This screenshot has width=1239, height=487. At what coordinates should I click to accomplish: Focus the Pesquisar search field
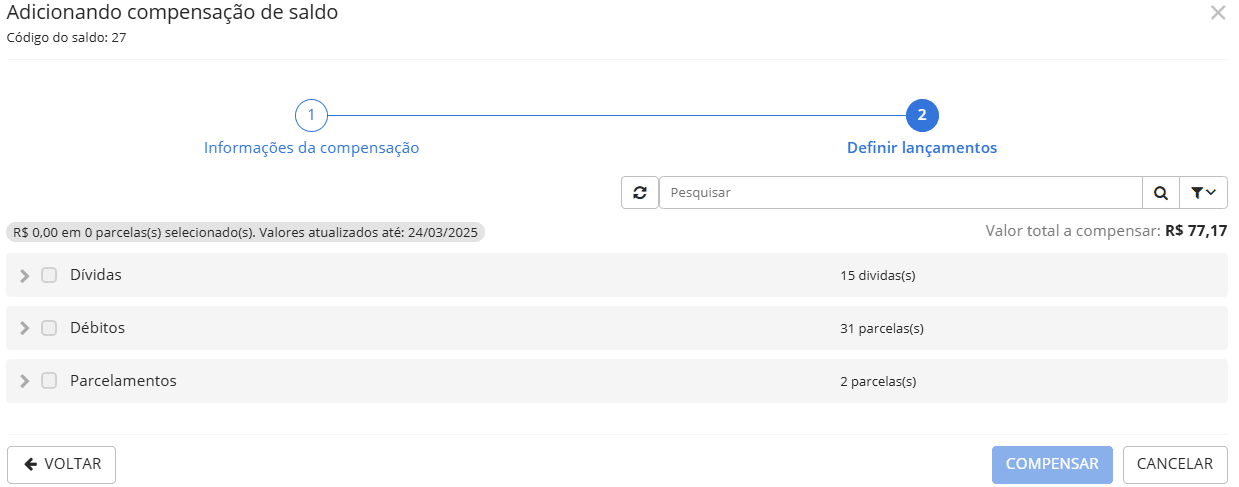point(900,193)
